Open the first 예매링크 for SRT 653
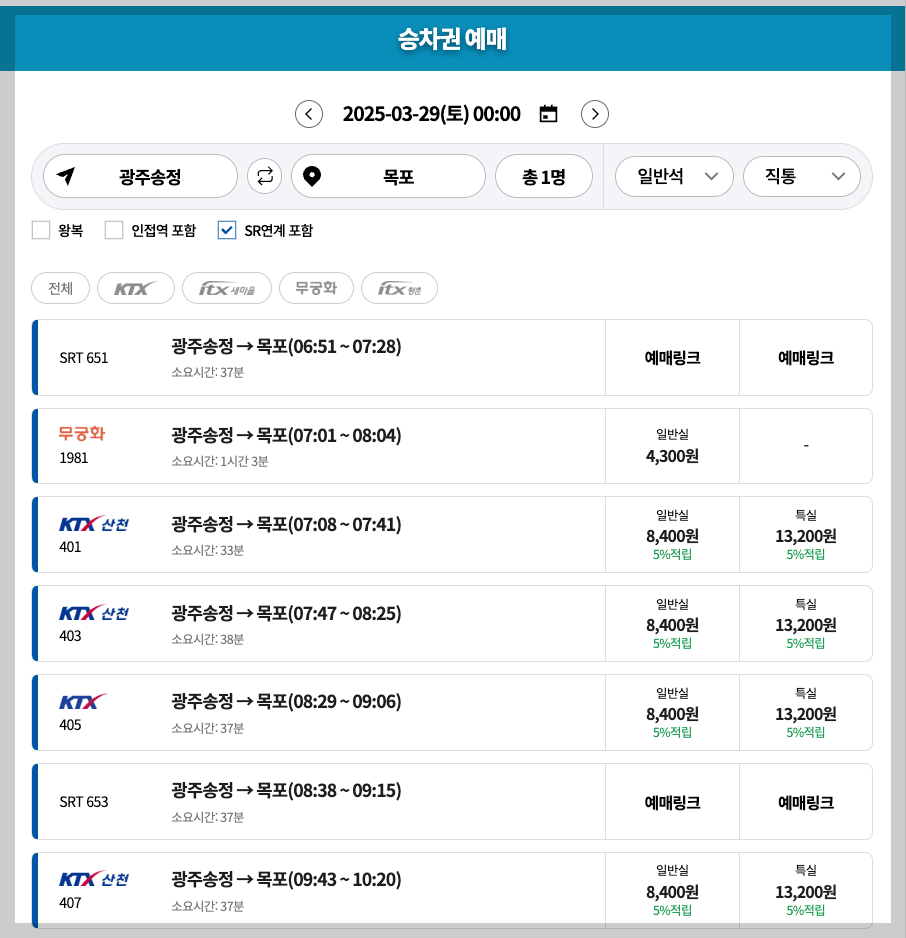Image resolution: width=906 pixels, height=938 pixels. (672, 802)
